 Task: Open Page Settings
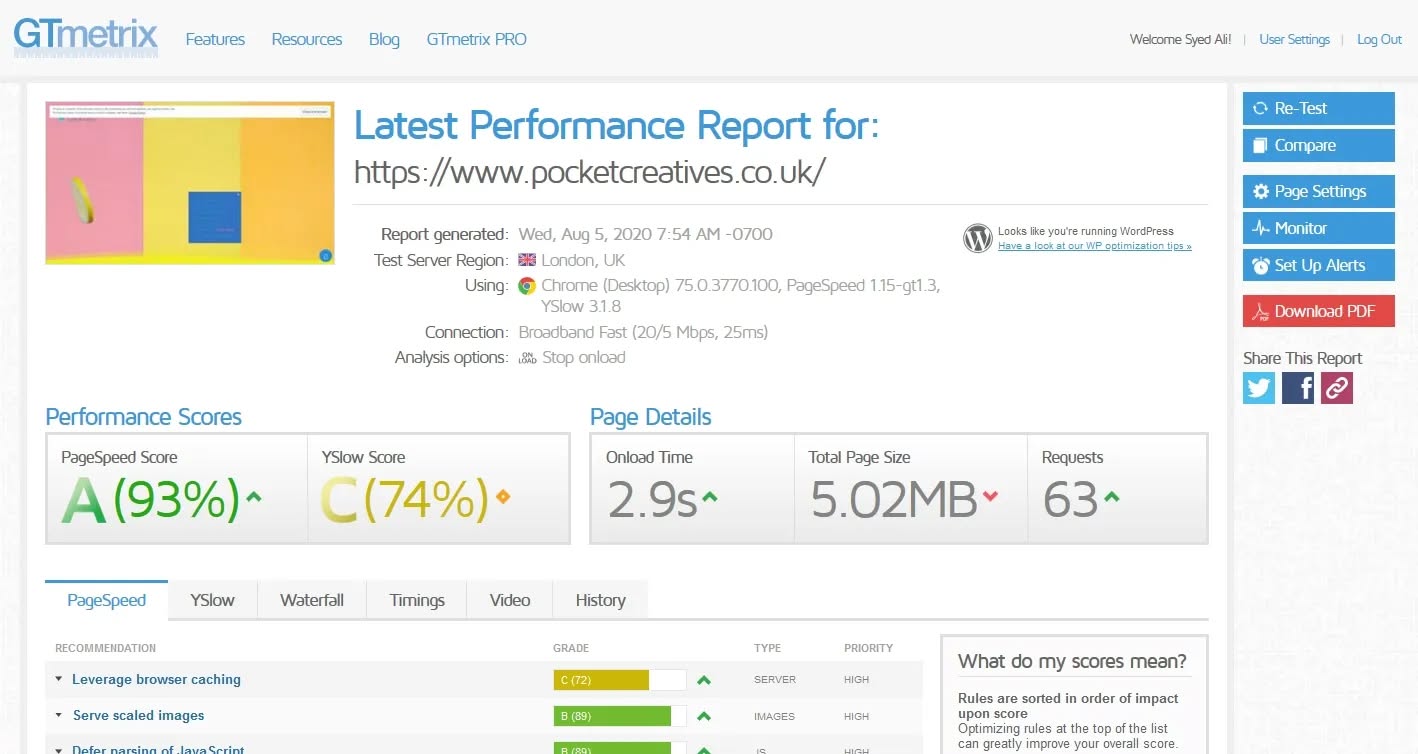[x=1318, y=191]
